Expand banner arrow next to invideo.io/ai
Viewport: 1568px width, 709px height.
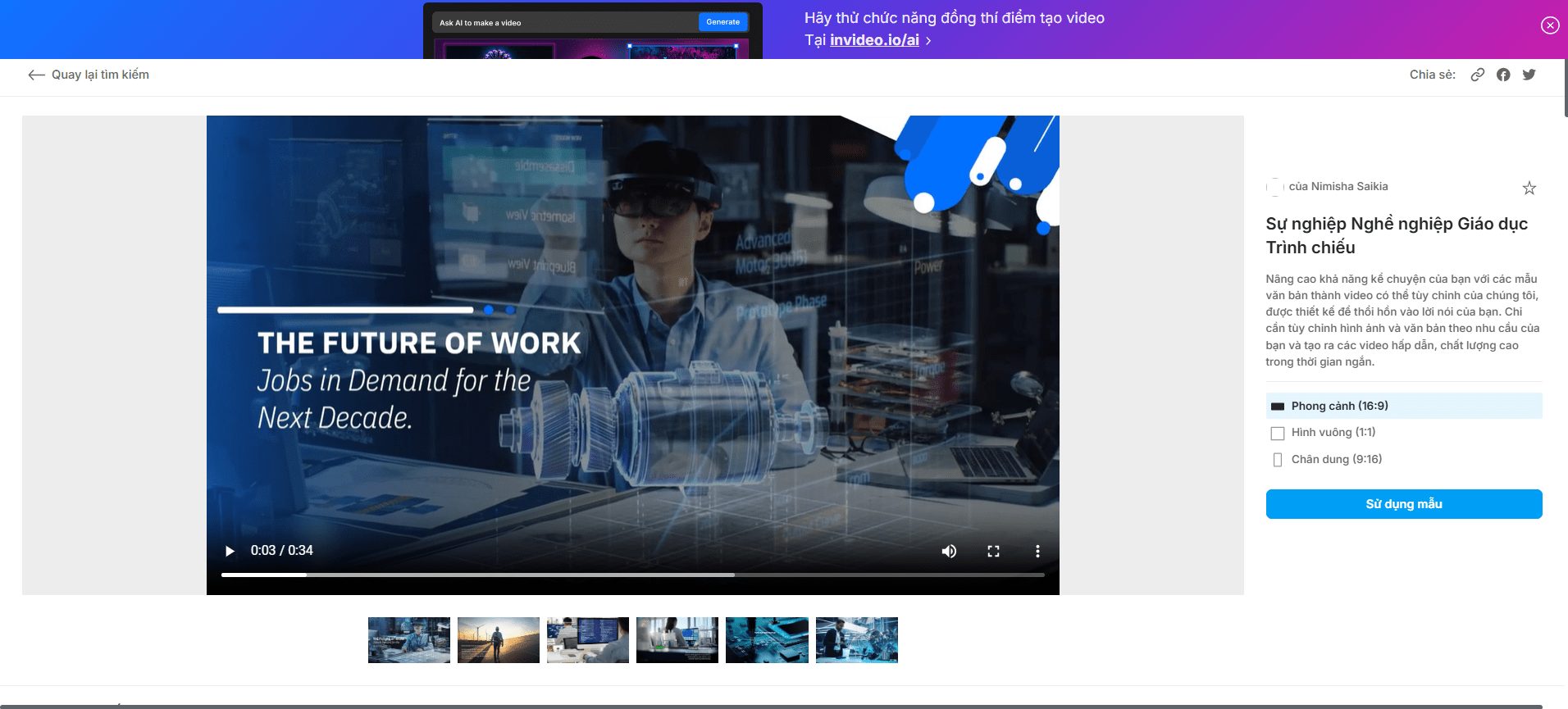(928, 41)
